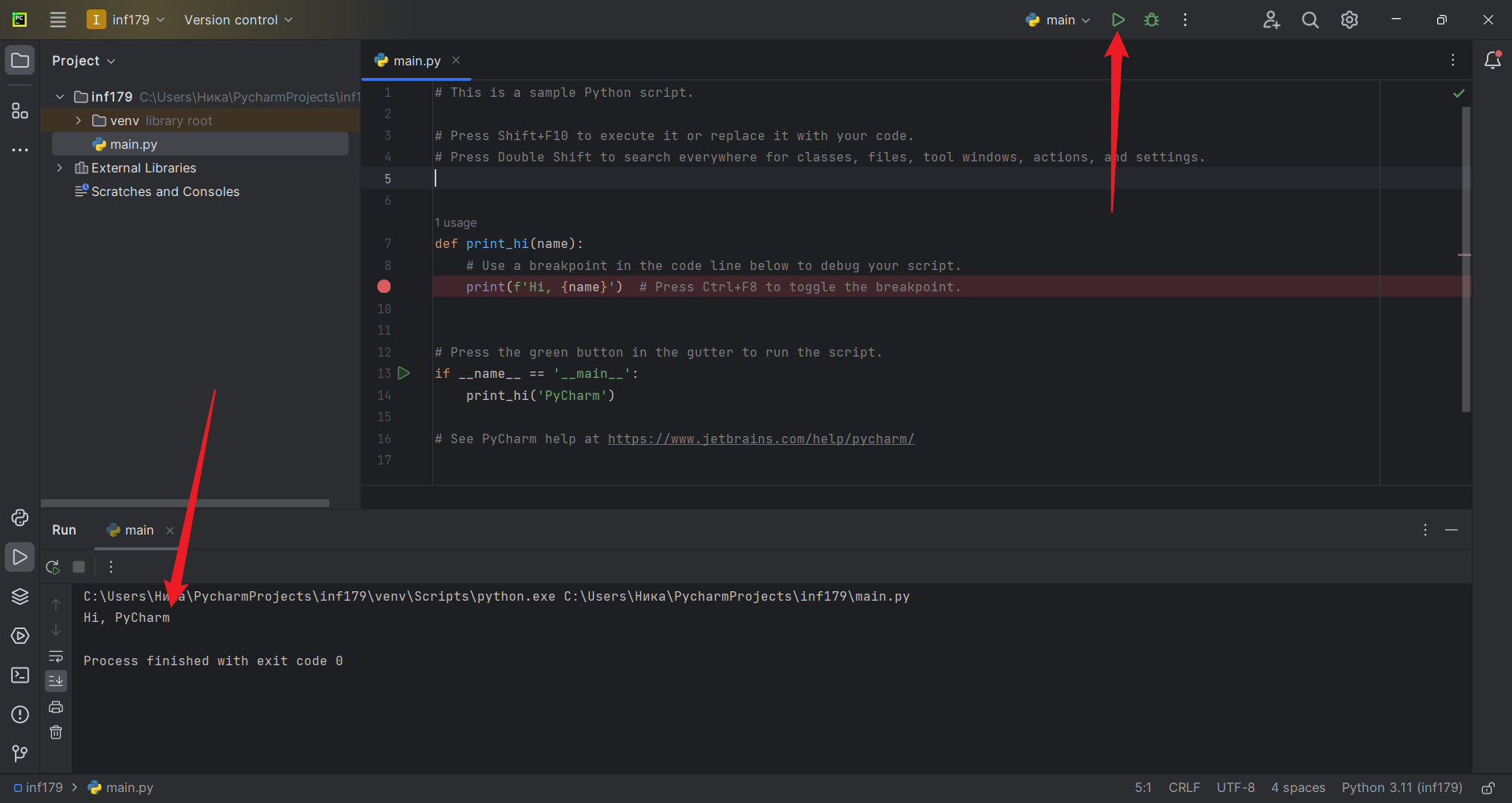Open the Version control menu
The width and height of the screenshot is (1512, 803).
point(238,20)
